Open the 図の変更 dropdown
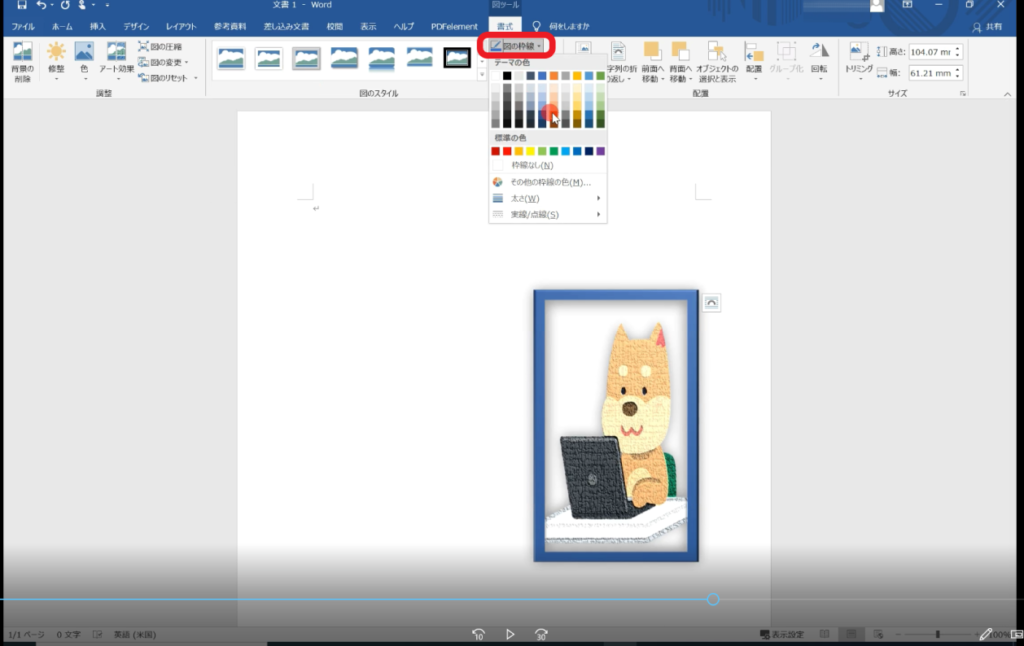 167,62
